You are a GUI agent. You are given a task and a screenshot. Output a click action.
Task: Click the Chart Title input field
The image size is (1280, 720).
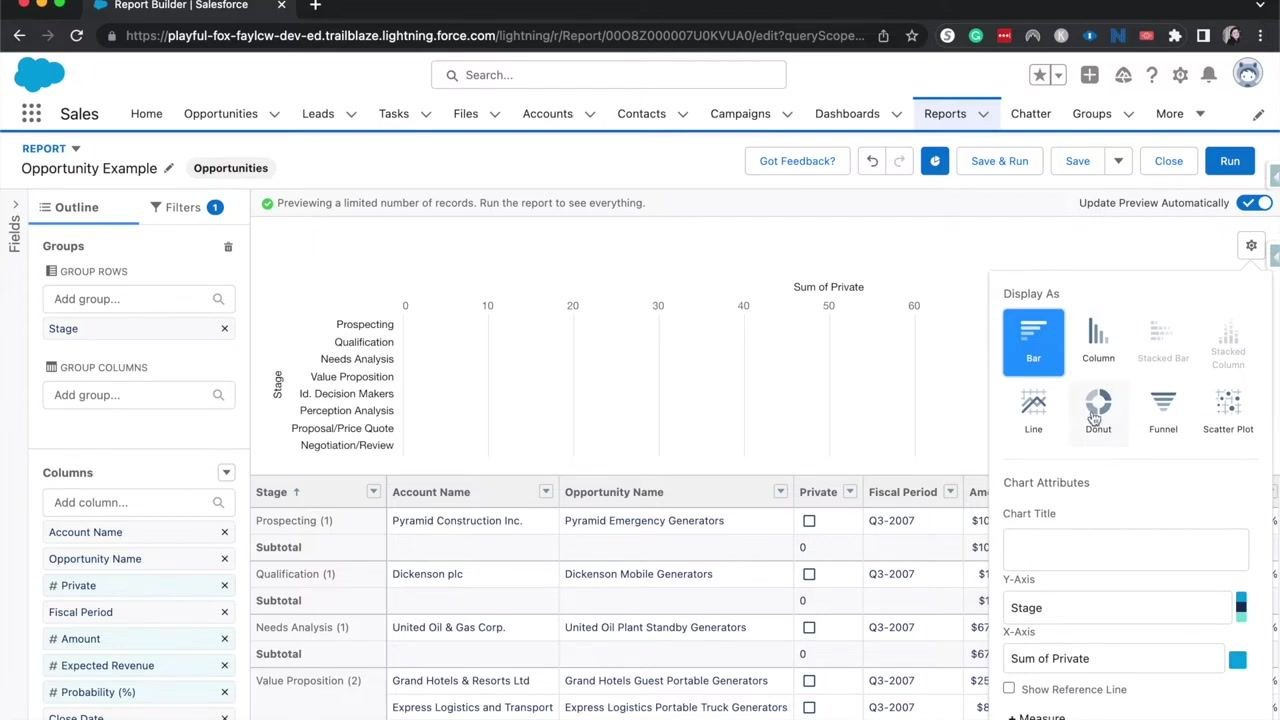(x=1126, y=548)
